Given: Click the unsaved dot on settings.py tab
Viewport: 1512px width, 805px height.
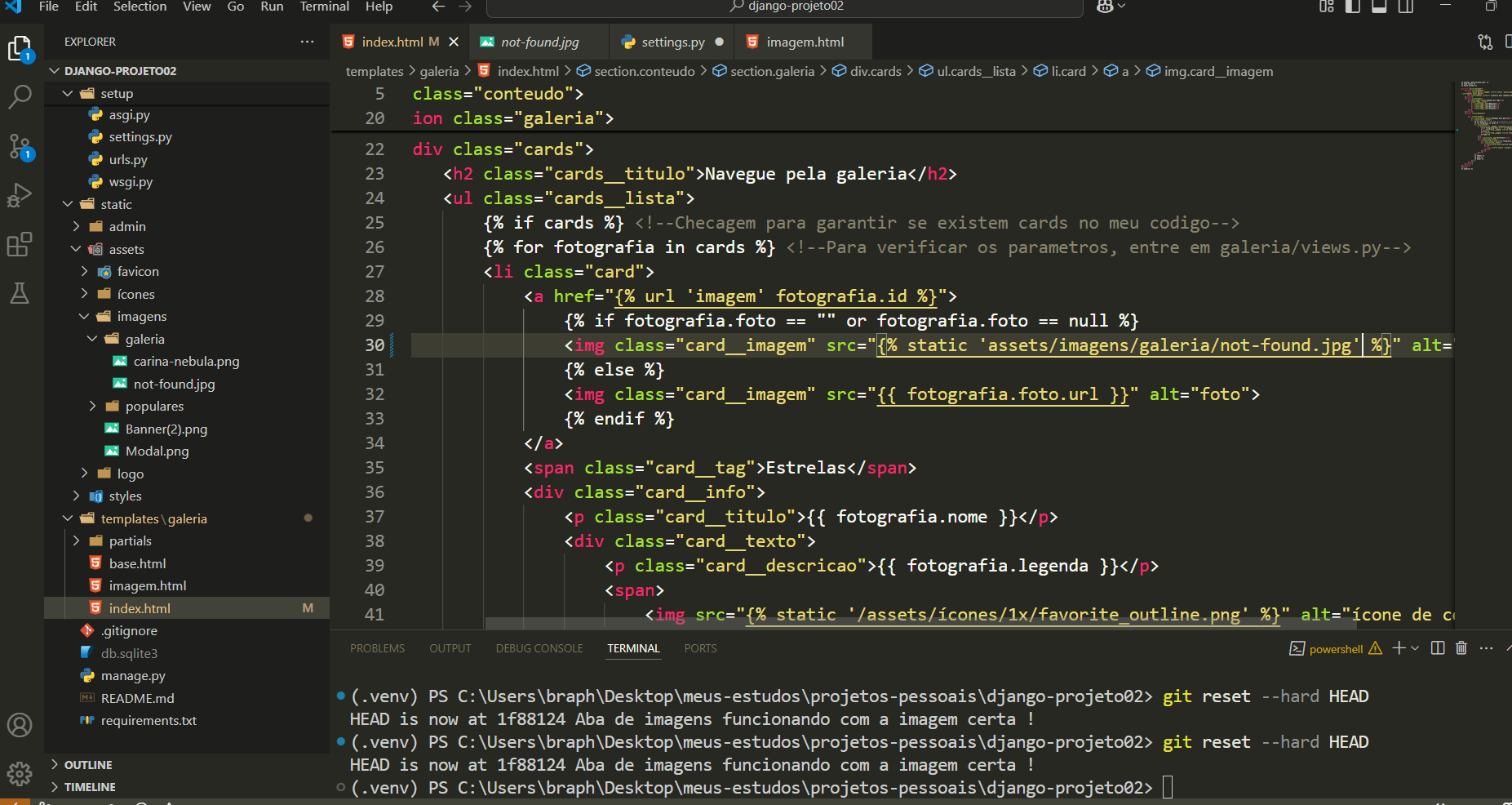Looking at the screenshot, I should (719, 42).
